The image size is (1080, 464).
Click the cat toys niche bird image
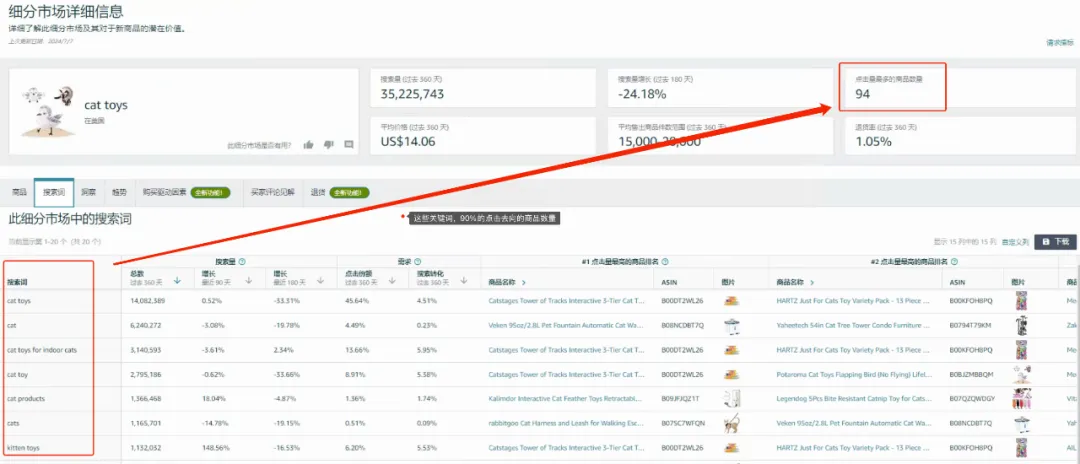pyautogui.click(x=47, y=110)
